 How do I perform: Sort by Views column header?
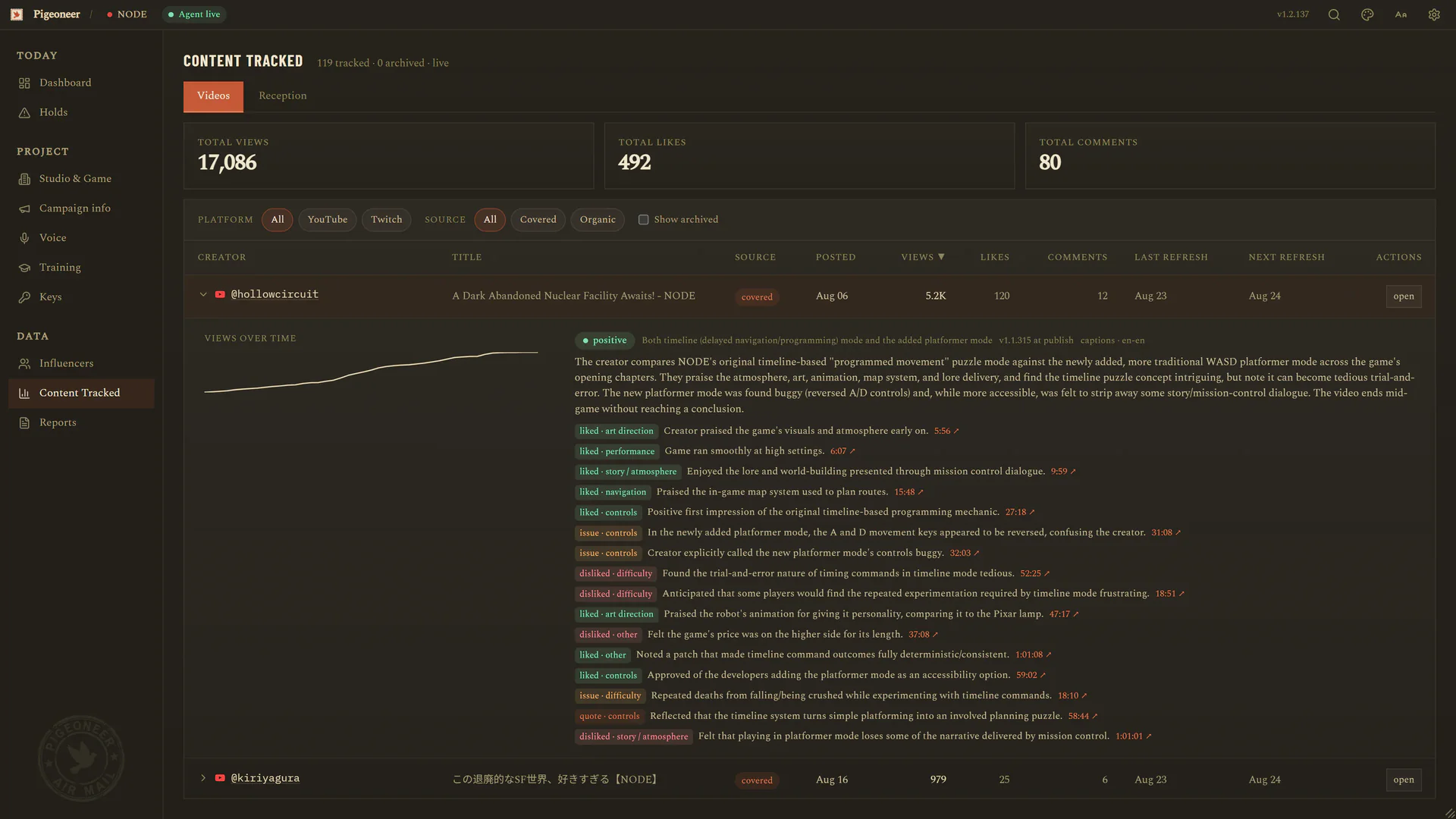[x=923, y=257]
